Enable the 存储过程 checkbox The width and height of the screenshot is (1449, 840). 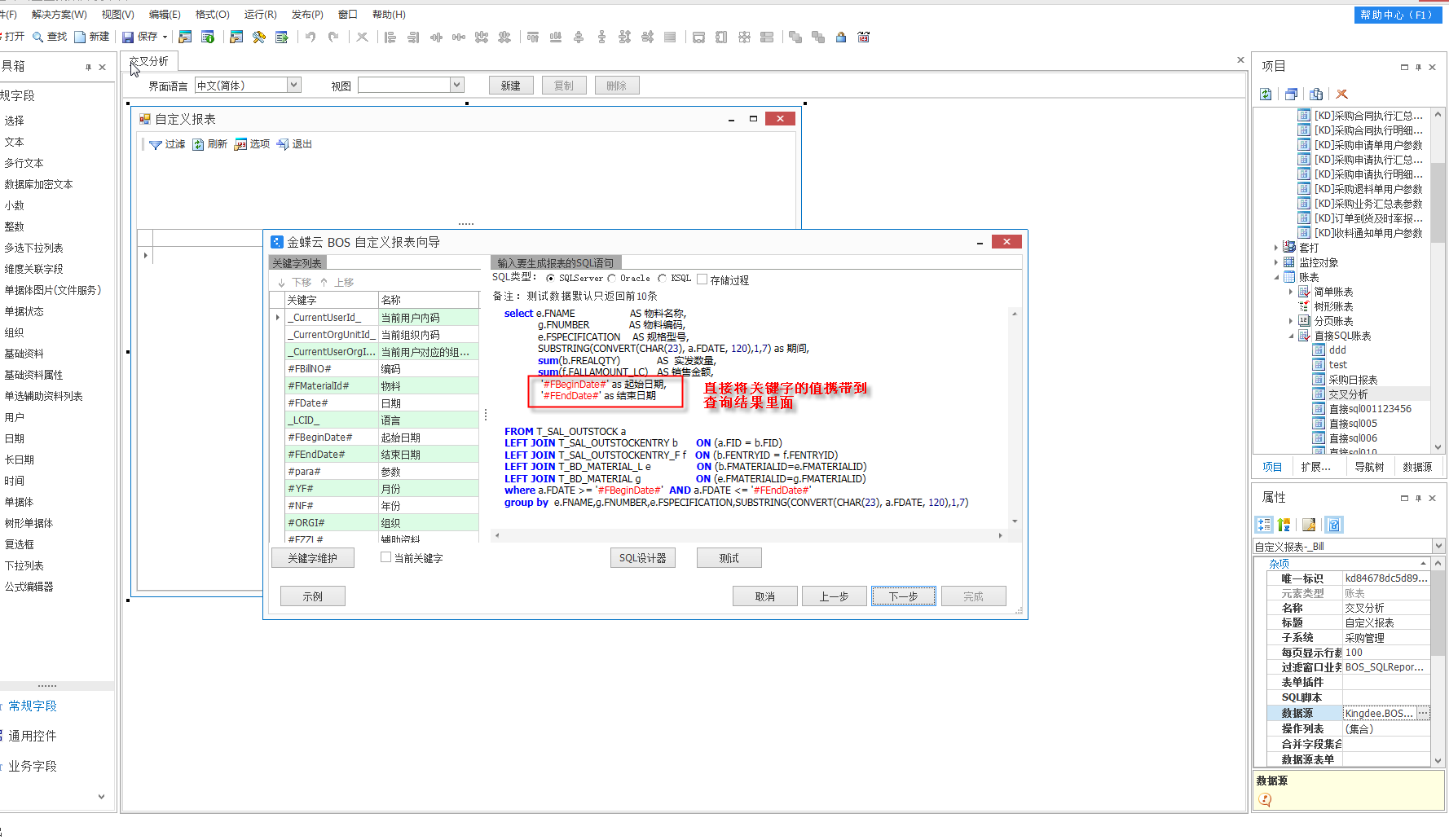pyautogui.click(x=702, y=279)
